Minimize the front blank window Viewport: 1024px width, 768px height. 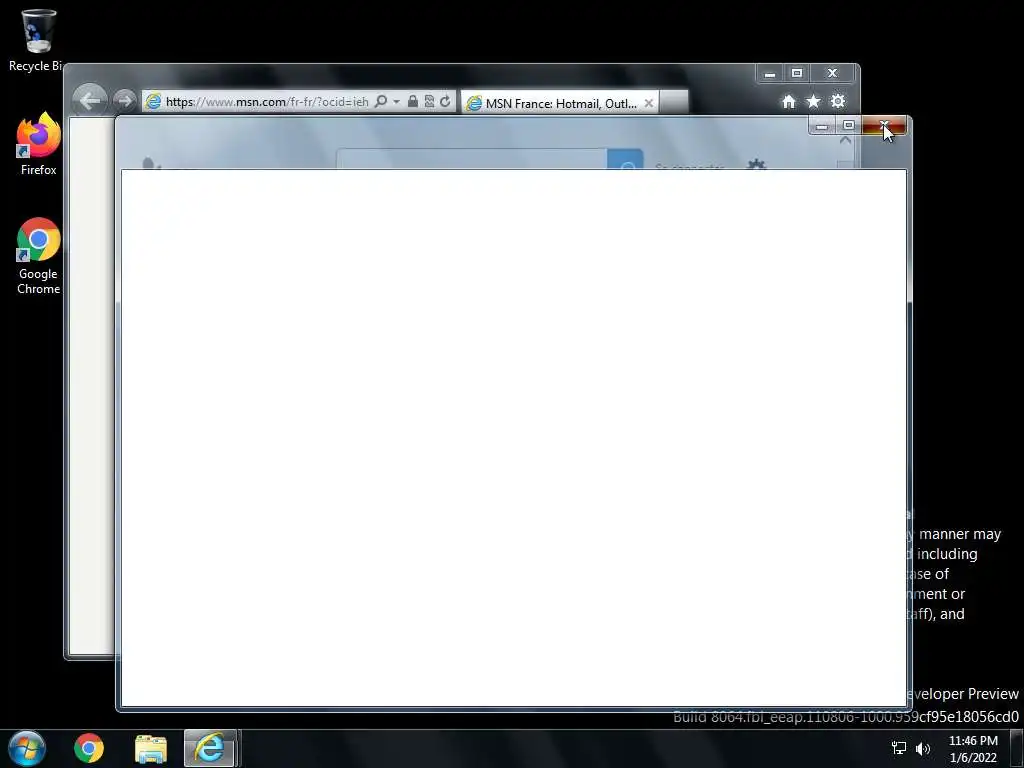coord(822,125)
